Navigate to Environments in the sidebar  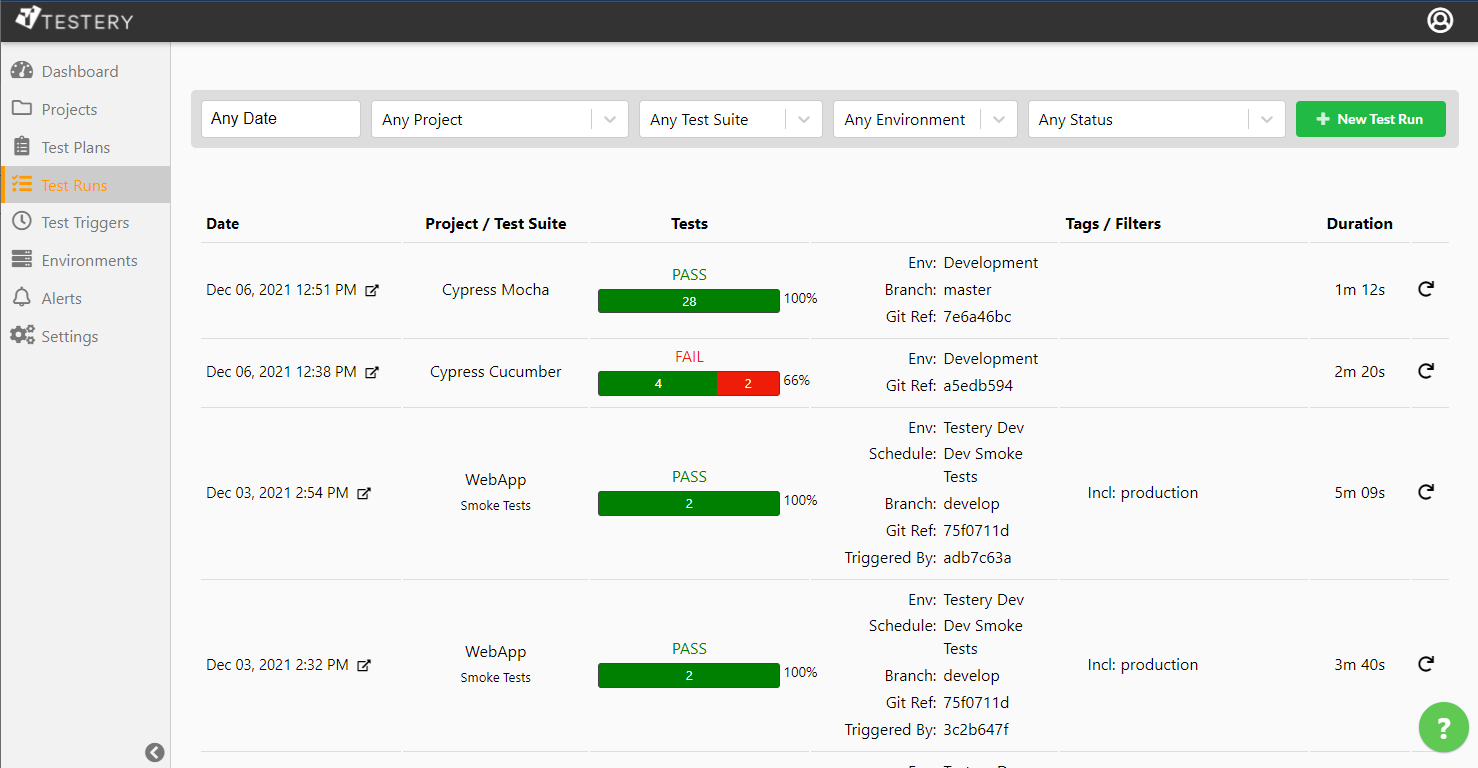pos(89,260)
